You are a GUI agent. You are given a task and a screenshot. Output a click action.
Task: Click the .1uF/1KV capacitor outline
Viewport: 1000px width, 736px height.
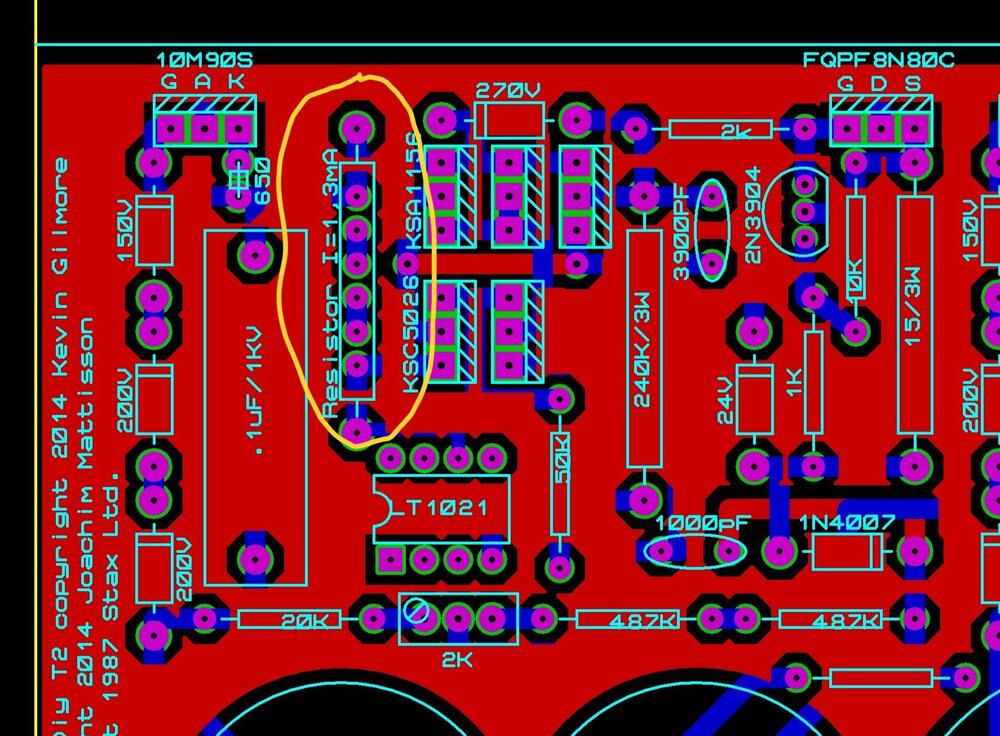[x=255, y=407]
